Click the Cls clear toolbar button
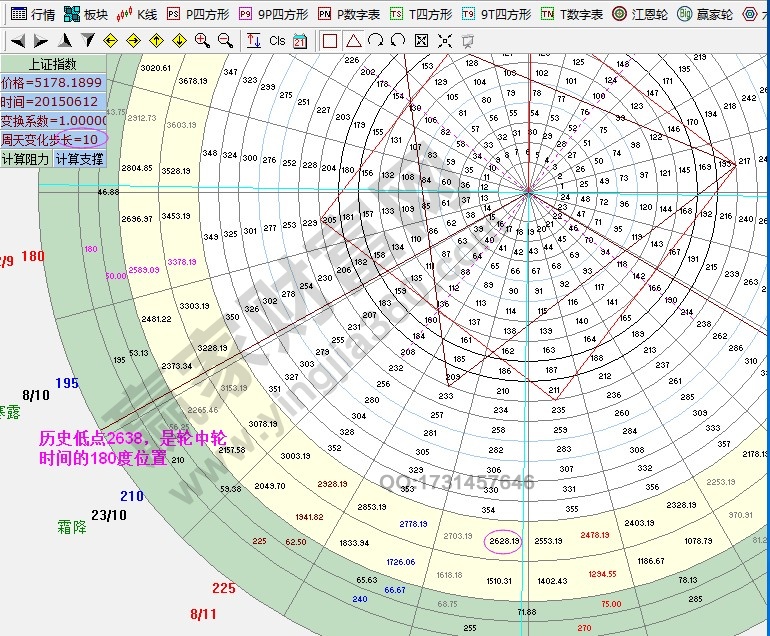 pyautogui.click(x=277, y=41)
